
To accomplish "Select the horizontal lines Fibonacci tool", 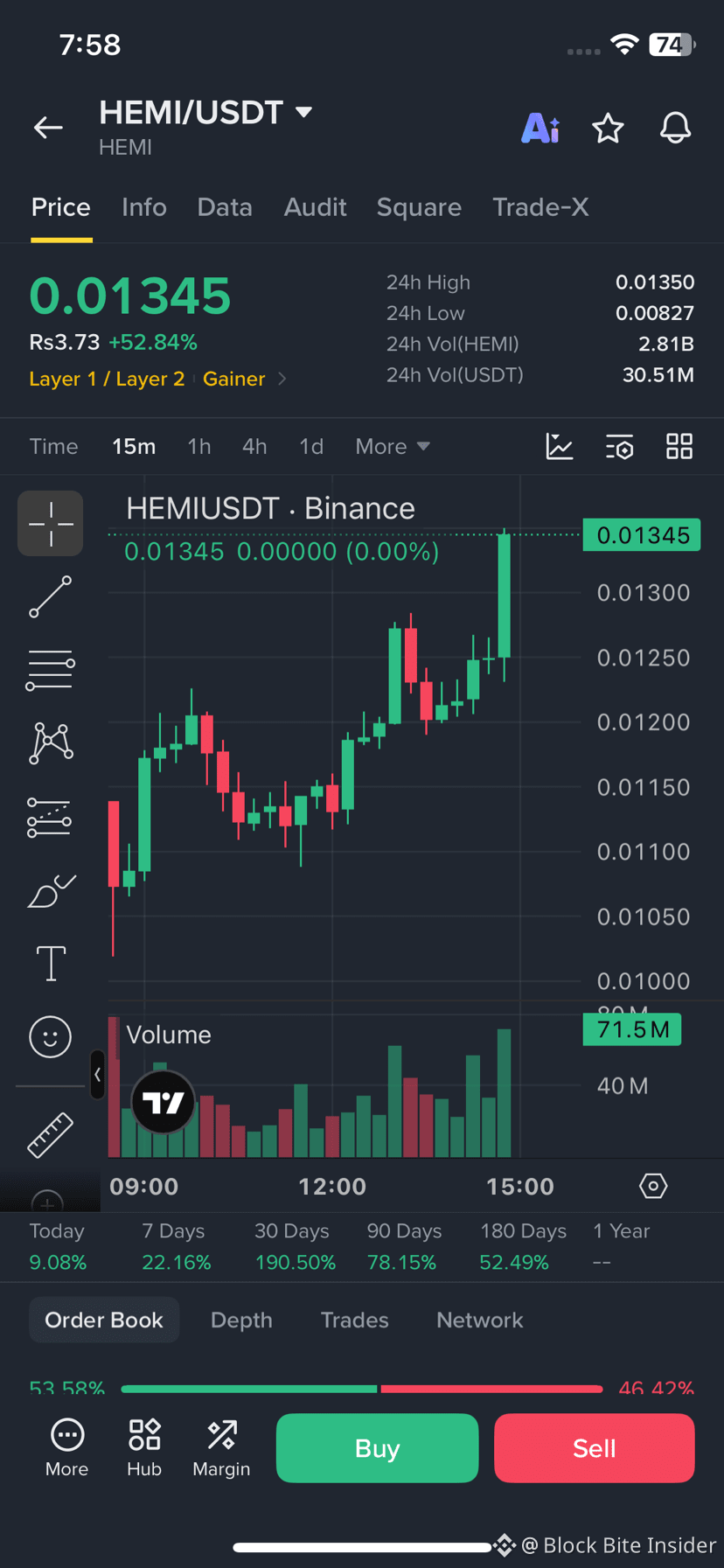I will [x=51, y=671].
